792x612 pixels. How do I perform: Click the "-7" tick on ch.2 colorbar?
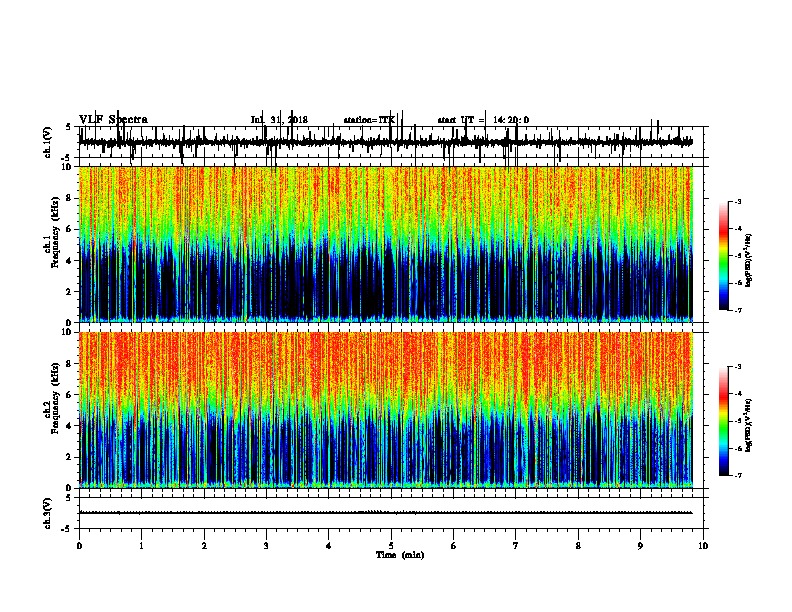738,475
